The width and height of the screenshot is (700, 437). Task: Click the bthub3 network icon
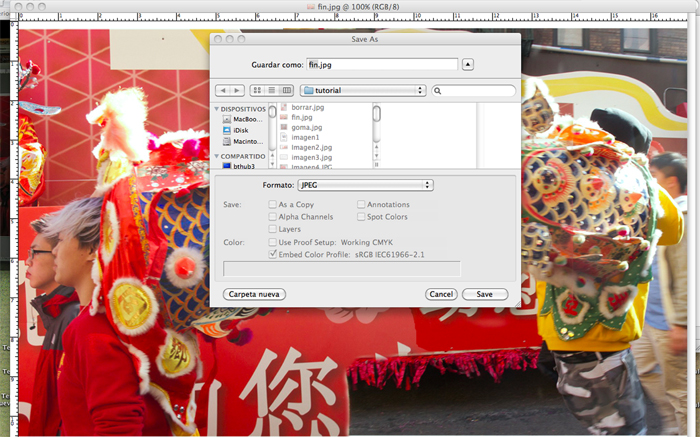pyautogui.click(x=226, y=166)
